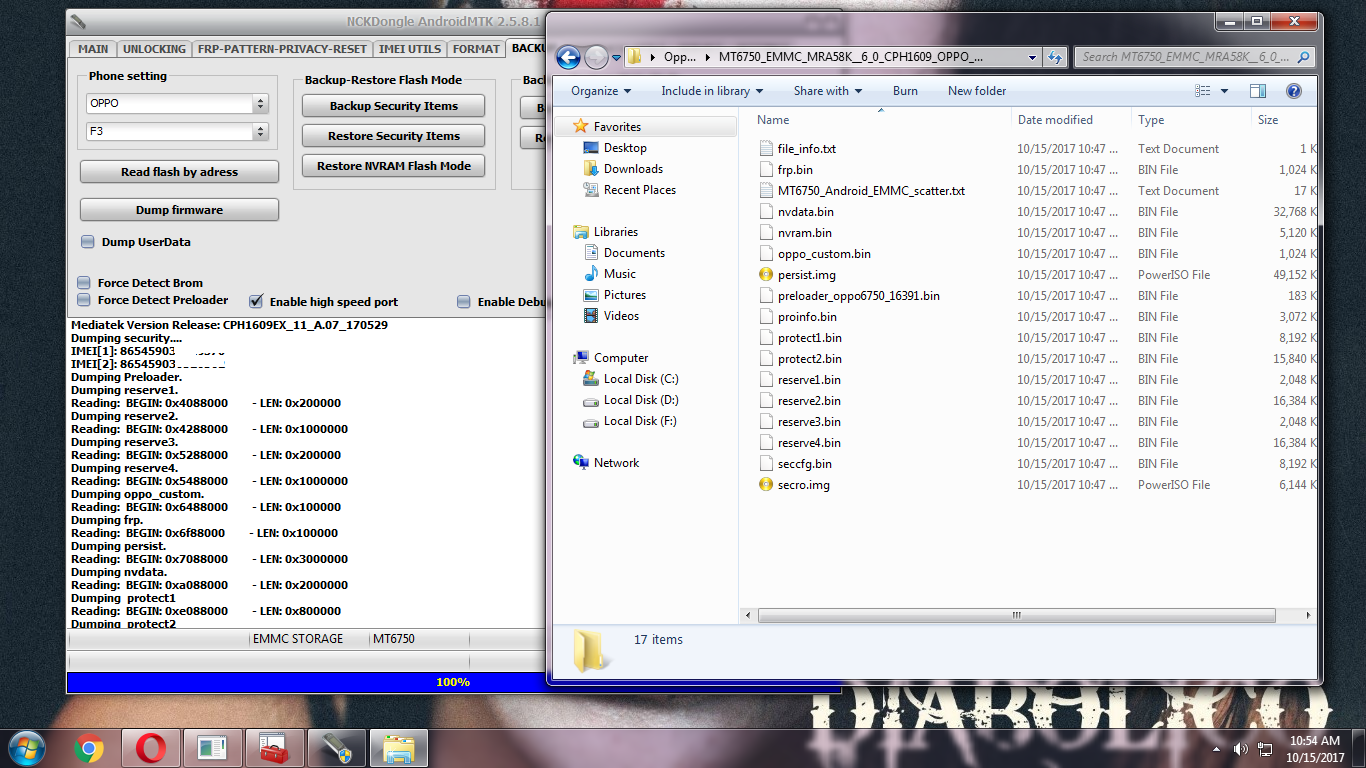Click the Burn toolbar item
Viewport: 1366px width, 768px height.
coord(905,91)
